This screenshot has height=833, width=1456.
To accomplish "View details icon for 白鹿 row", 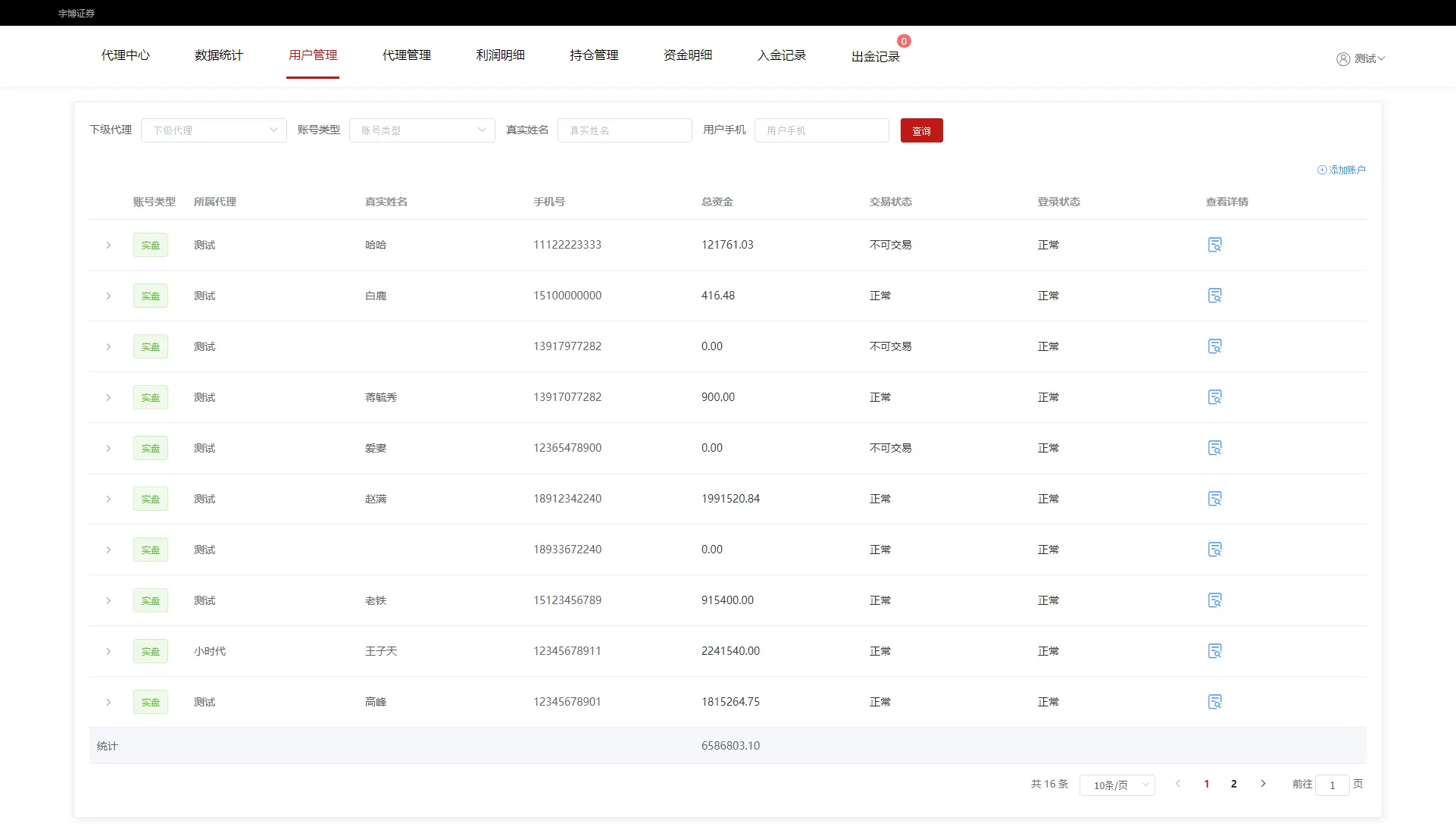I will pos(1214,296).
